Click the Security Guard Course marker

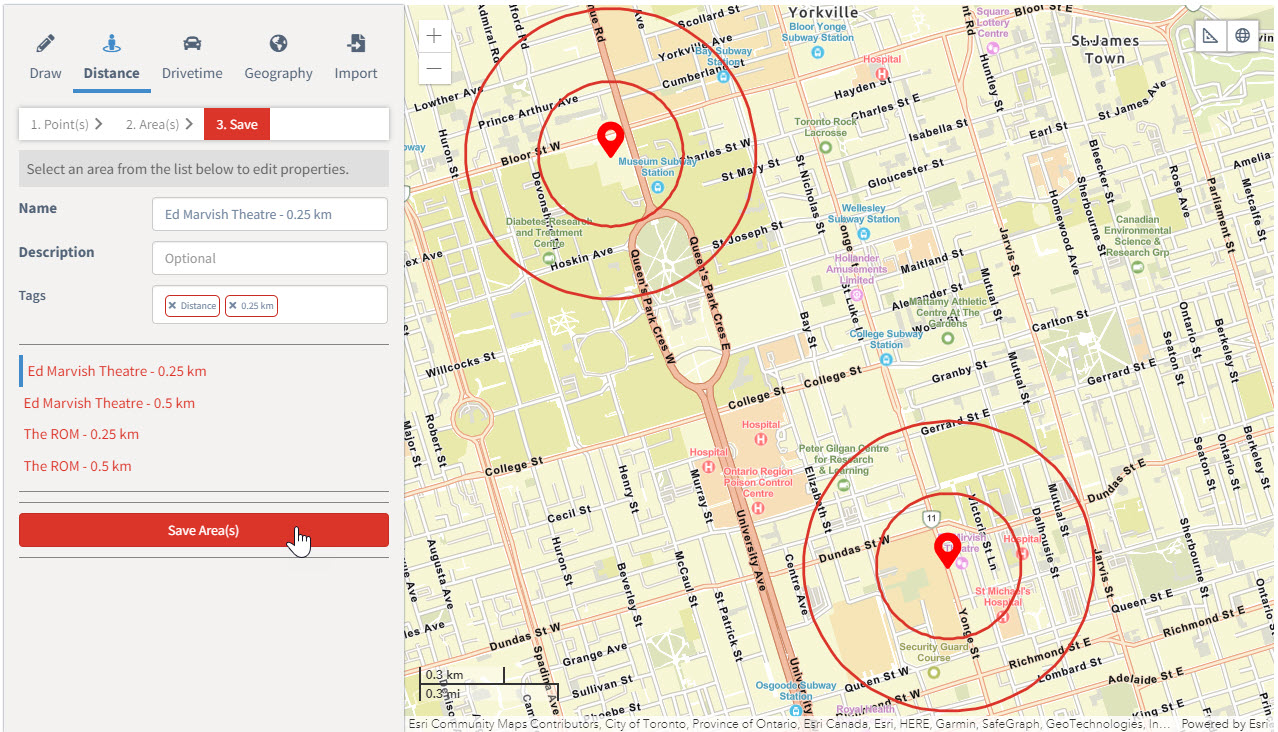(933, 672)
